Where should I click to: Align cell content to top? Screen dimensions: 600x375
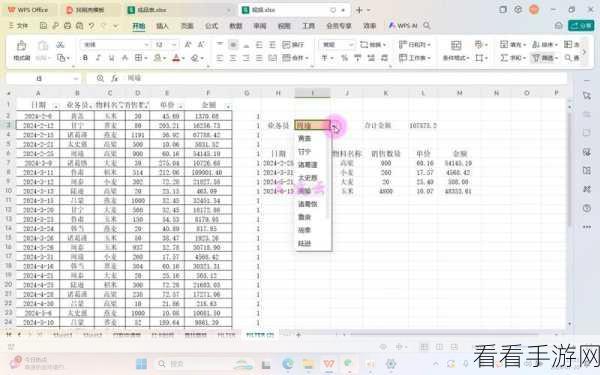coord(220,45)
